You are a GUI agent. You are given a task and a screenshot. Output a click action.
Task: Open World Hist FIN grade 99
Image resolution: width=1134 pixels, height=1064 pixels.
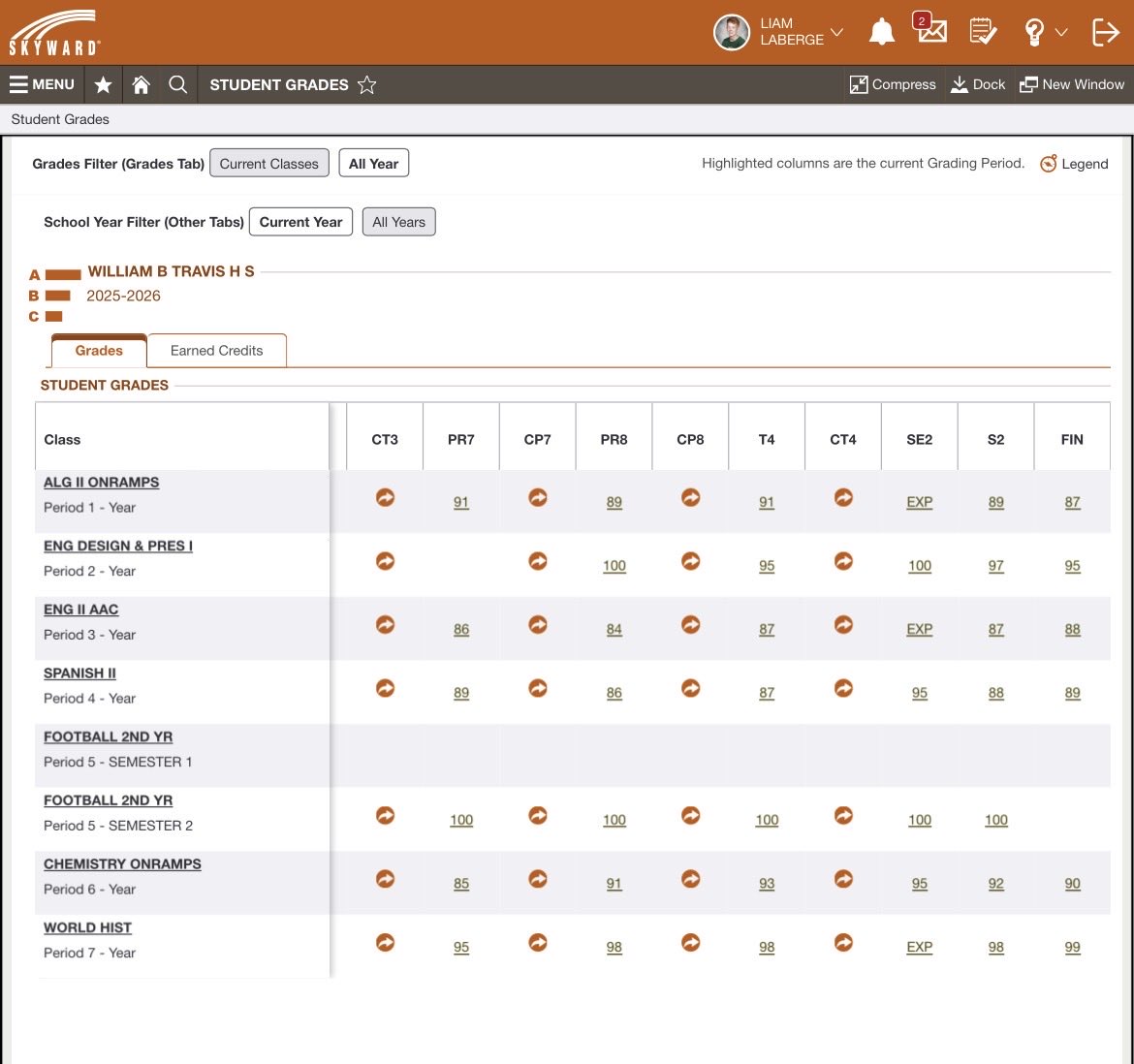1072,947
